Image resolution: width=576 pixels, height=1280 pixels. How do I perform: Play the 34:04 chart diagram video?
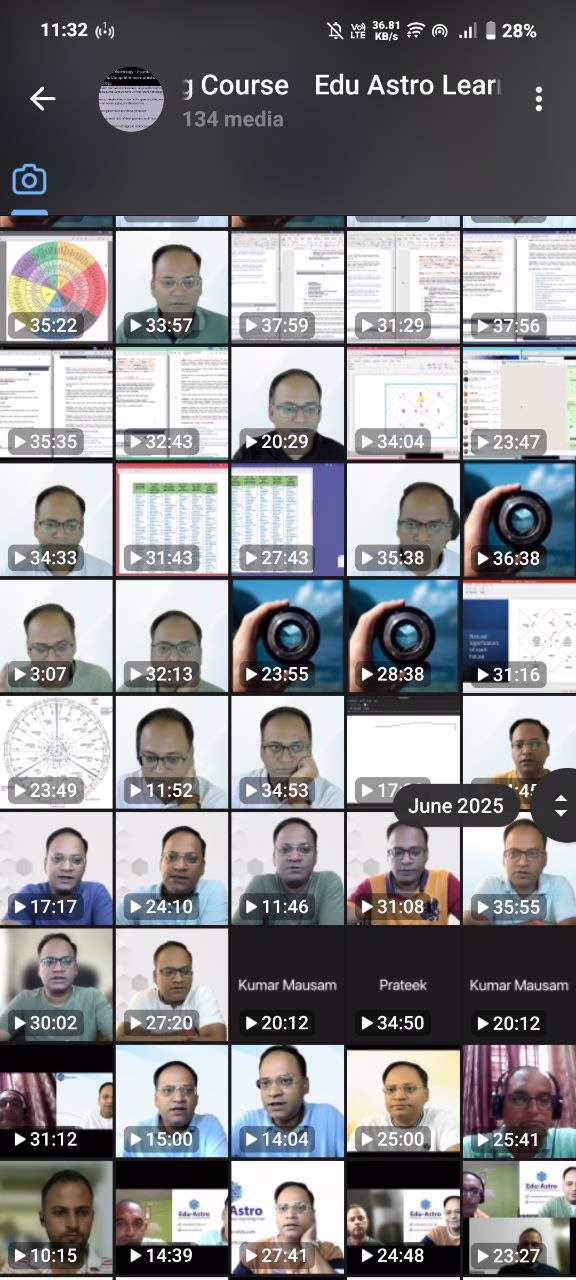[x=404, y=403]
